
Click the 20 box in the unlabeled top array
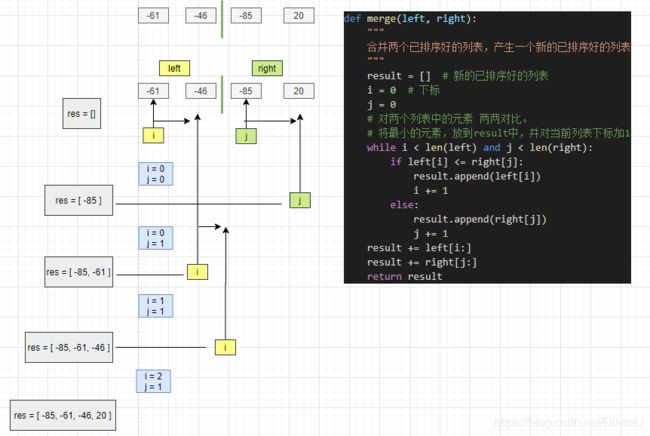click(x=298, y=16)
